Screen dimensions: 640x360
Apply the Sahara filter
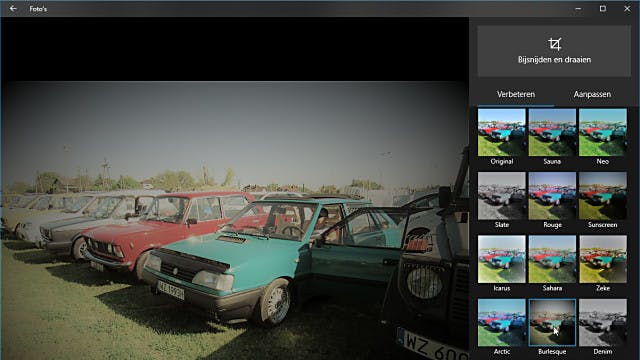(x=552, y=259)
